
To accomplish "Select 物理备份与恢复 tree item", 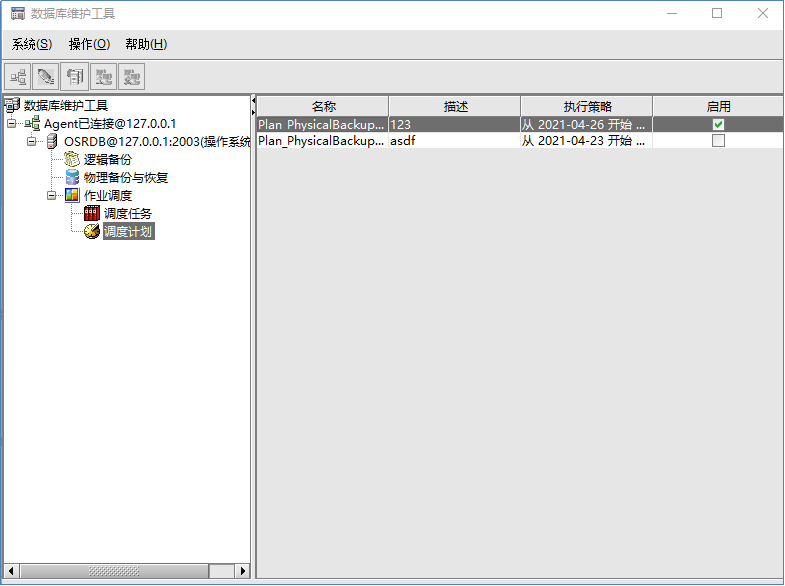I will coord(126,178).
